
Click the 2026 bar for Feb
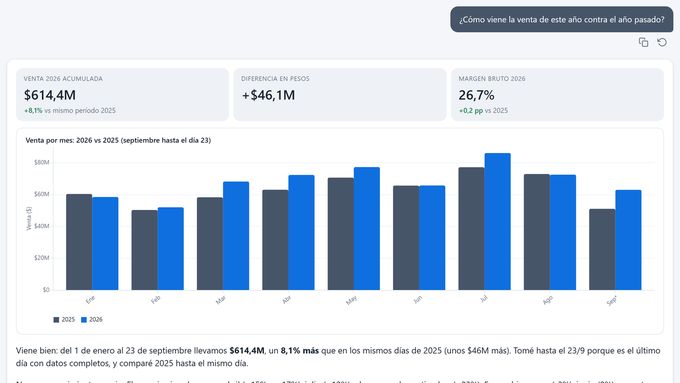coord(170,249)
